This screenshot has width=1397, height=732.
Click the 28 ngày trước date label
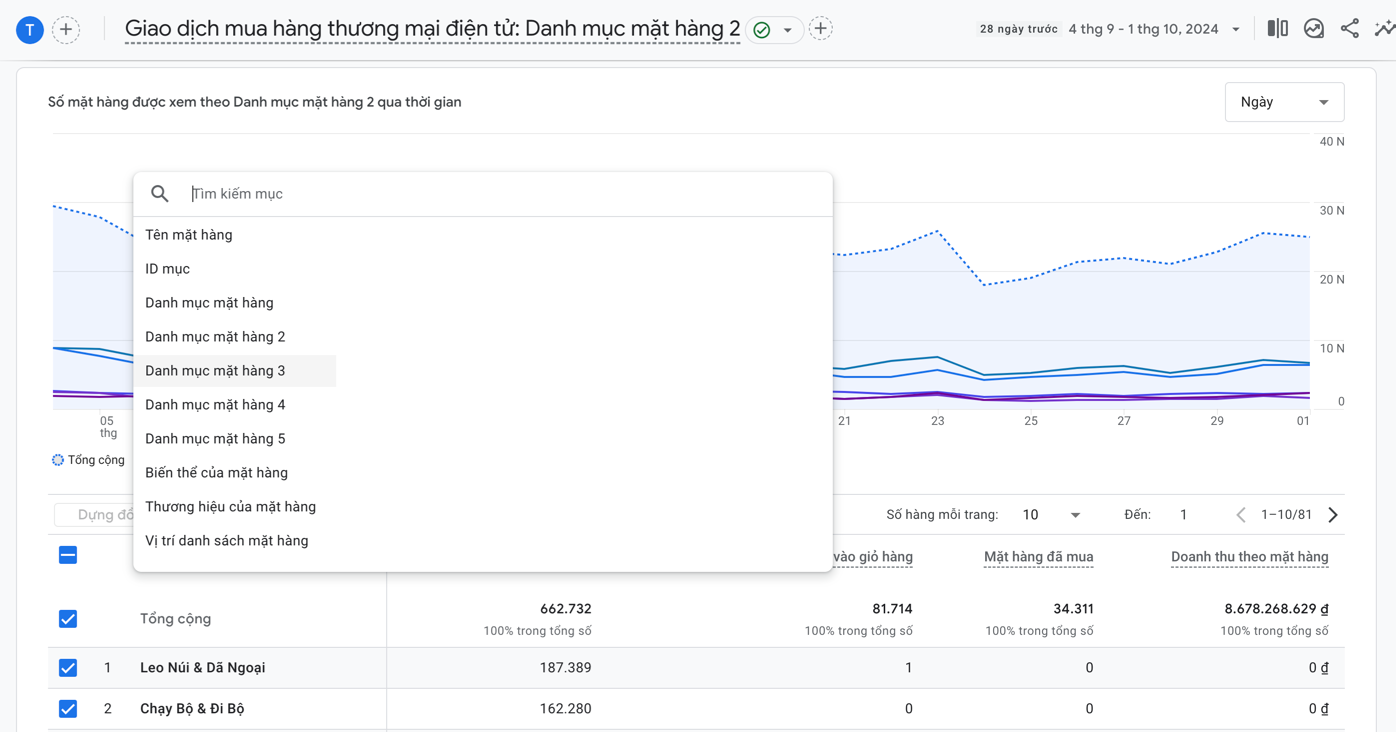point(1018,29)
